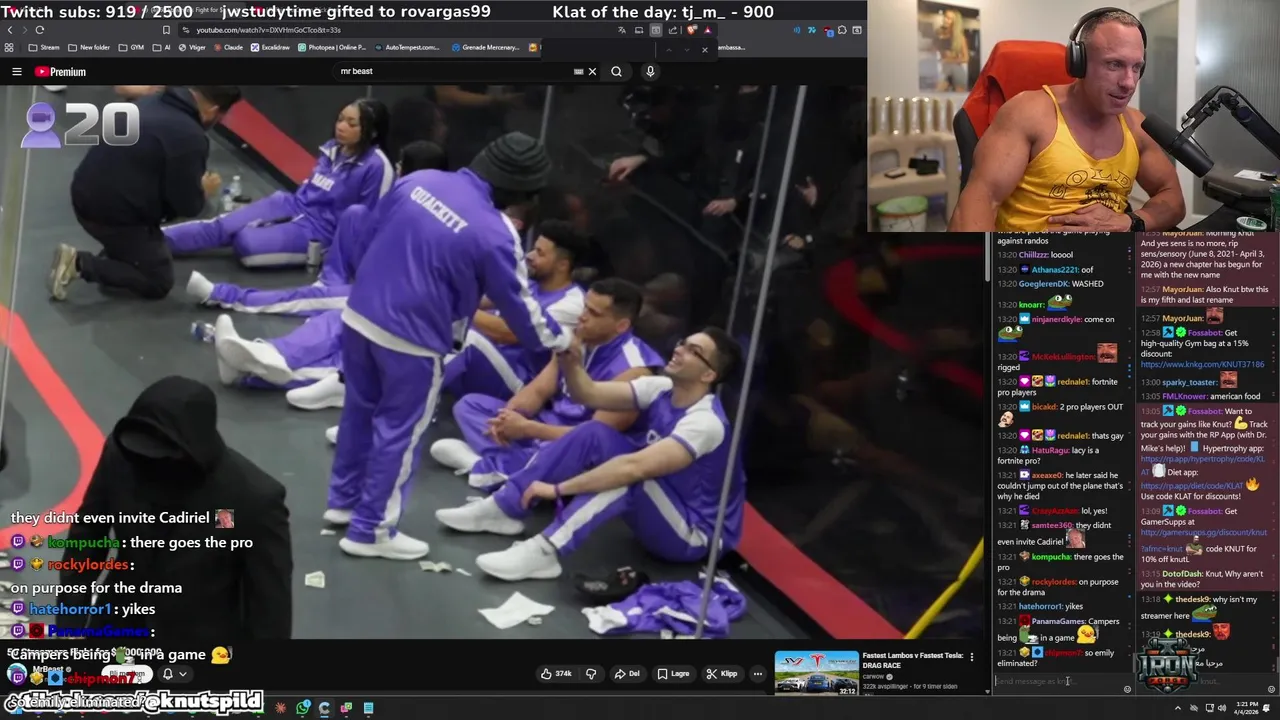Select username DotofDash in right chat

[1184, 574]
